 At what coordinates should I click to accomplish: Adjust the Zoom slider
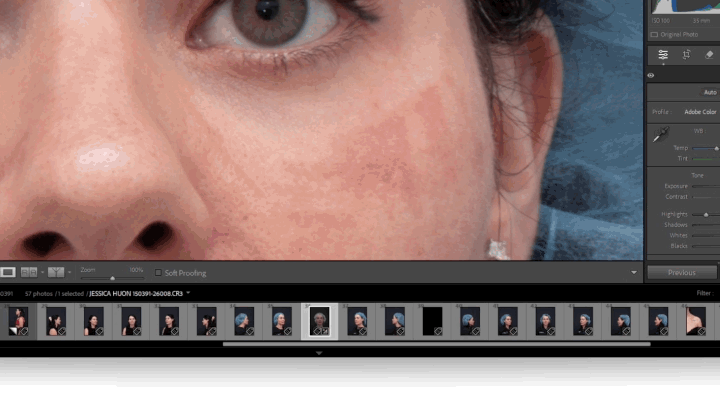point(112,278)
